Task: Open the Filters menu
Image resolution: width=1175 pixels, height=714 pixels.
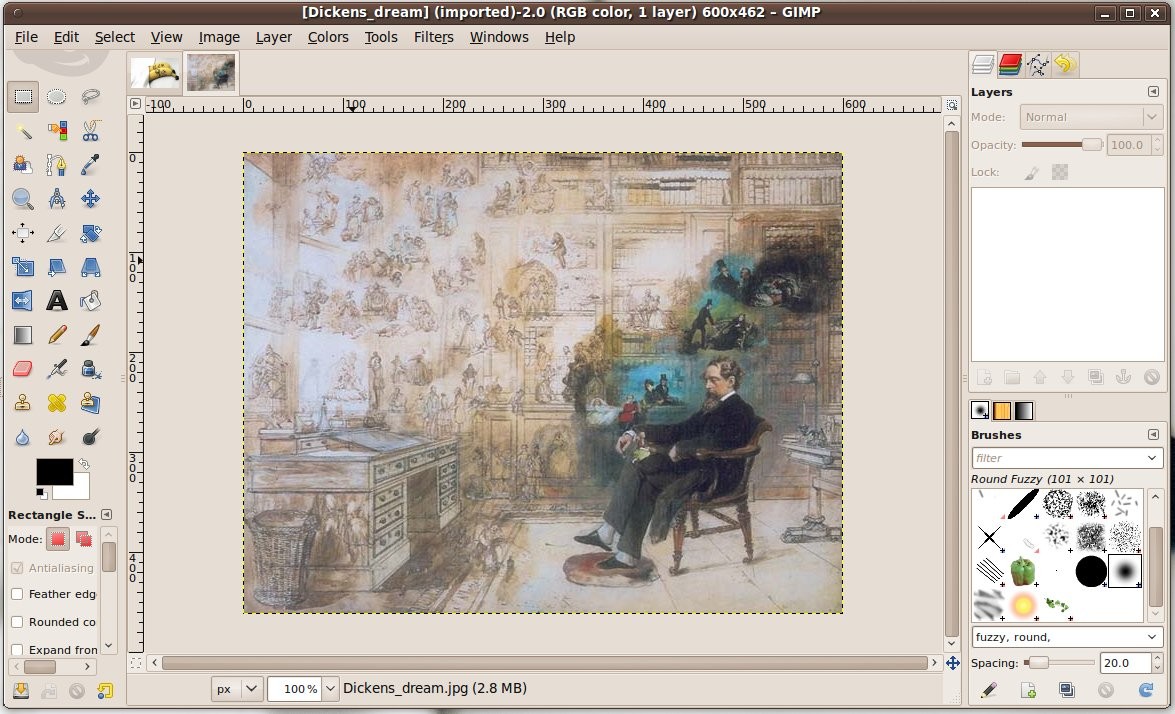Action: (434, 37)
